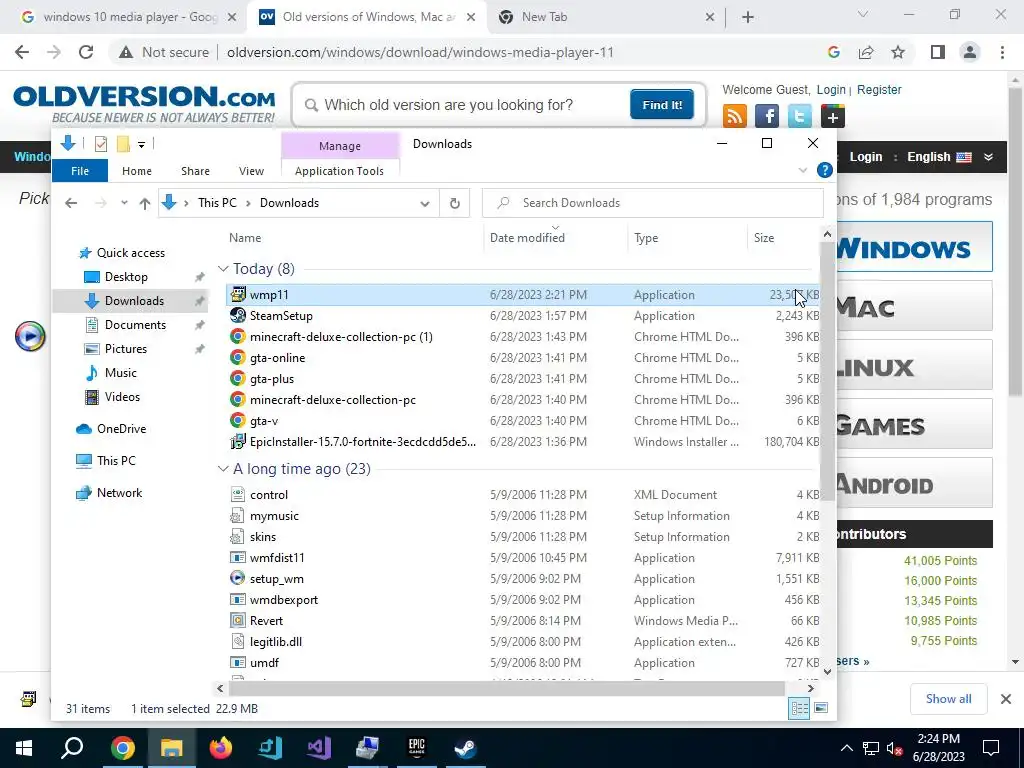Image resolution: width=1024 pixels, height=768 pixels.
Task: Click the Search Downloads field
Action: (652, 203)
